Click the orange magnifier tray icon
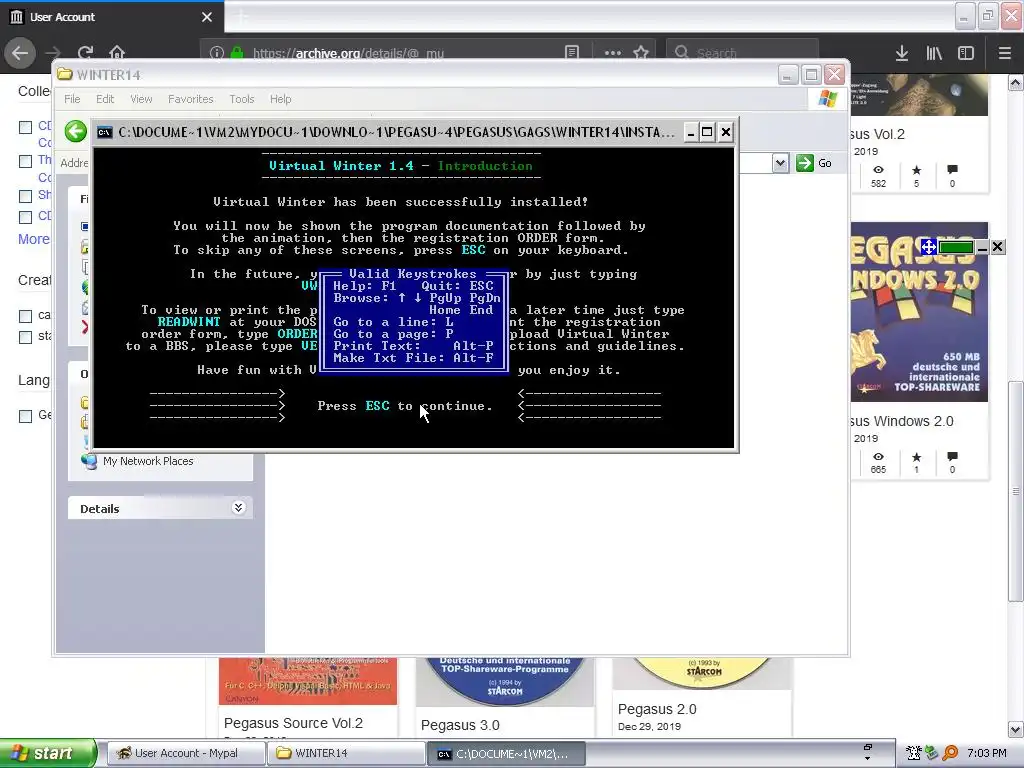The image size is (1024, 768). pos(950,753)
